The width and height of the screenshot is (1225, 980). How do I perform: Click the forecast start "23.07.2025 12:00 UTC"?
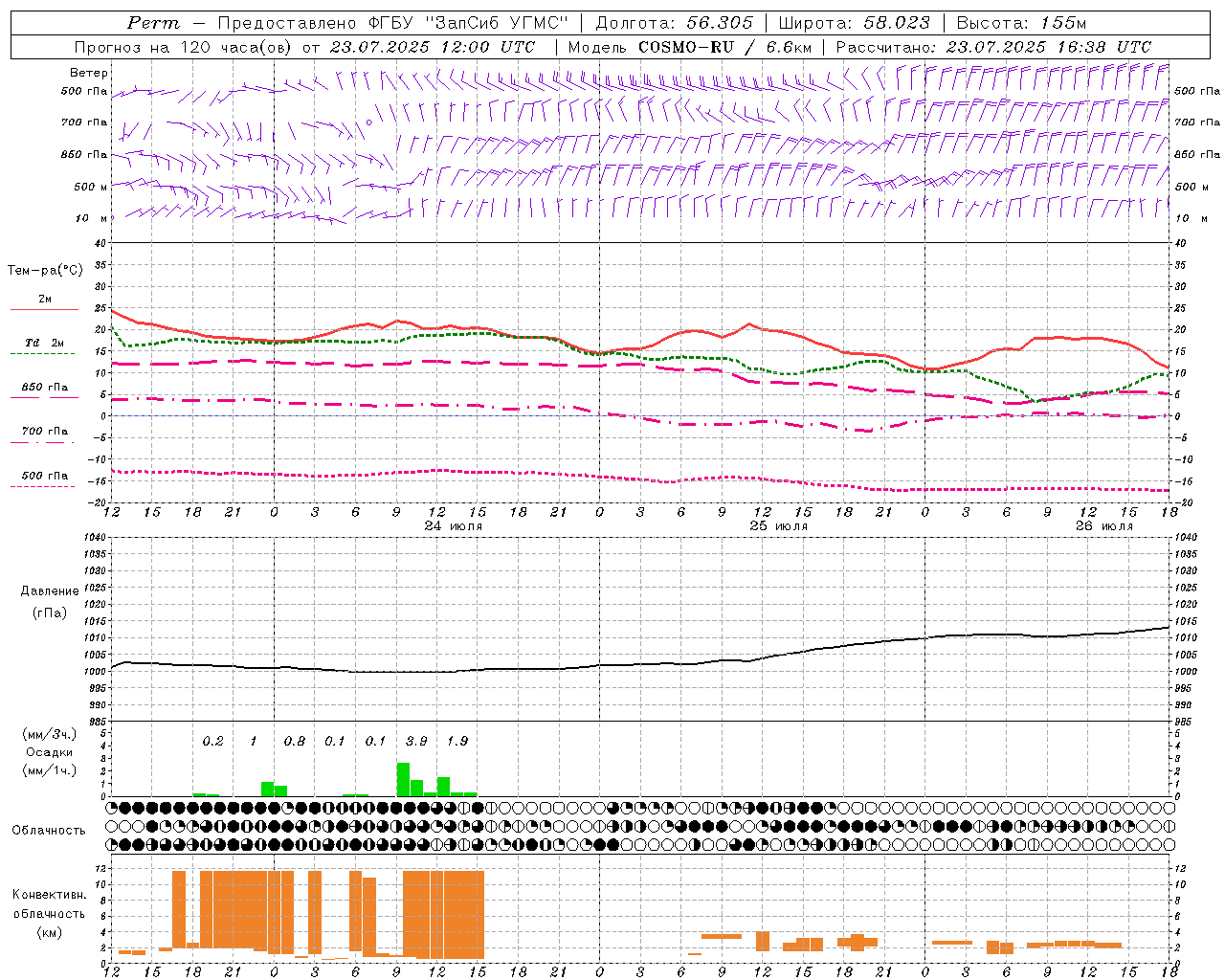pyautogui.click(x=433, y=47)
